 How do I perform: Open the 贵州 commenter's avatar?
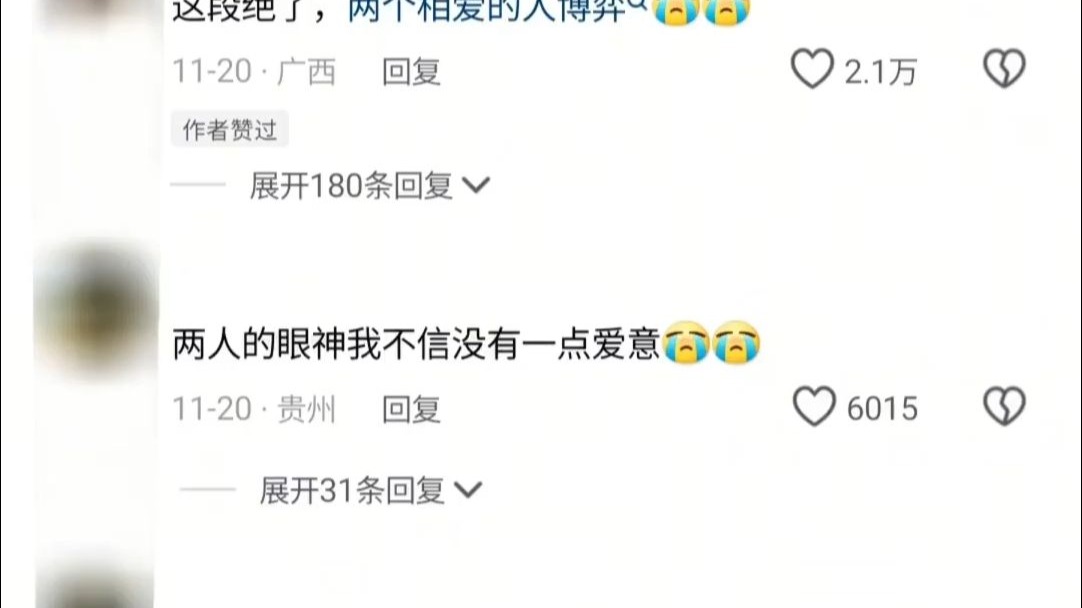[x=96, y=309]
